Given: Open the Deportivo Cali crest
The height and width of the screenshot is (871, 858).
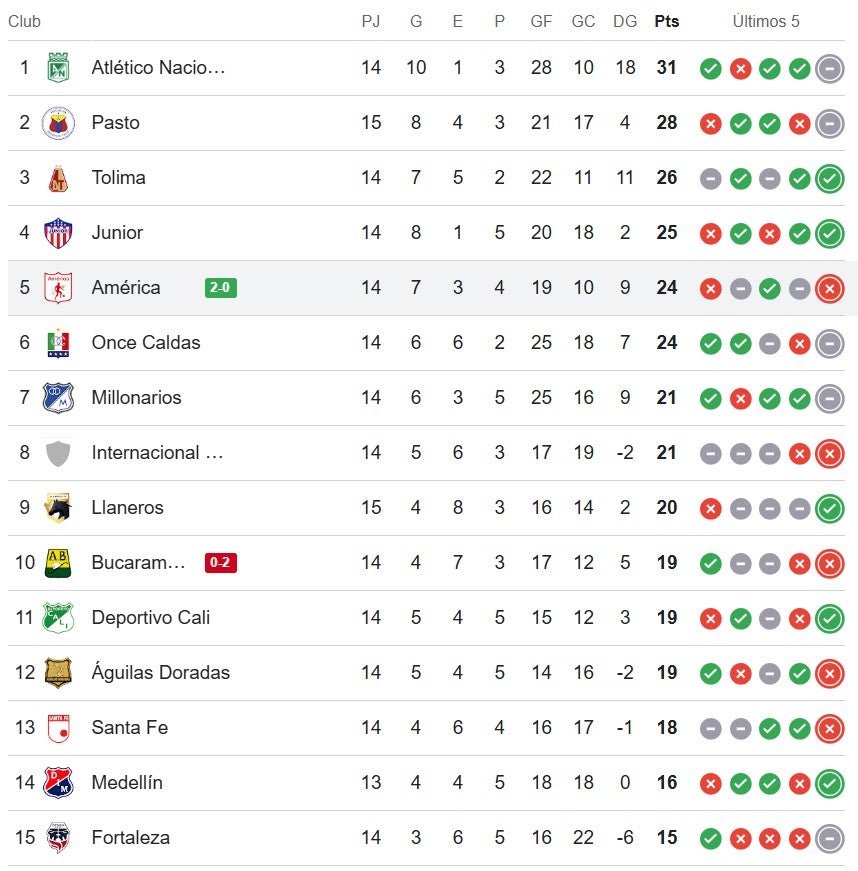Looking at the screenshot, I should [58, 618].
